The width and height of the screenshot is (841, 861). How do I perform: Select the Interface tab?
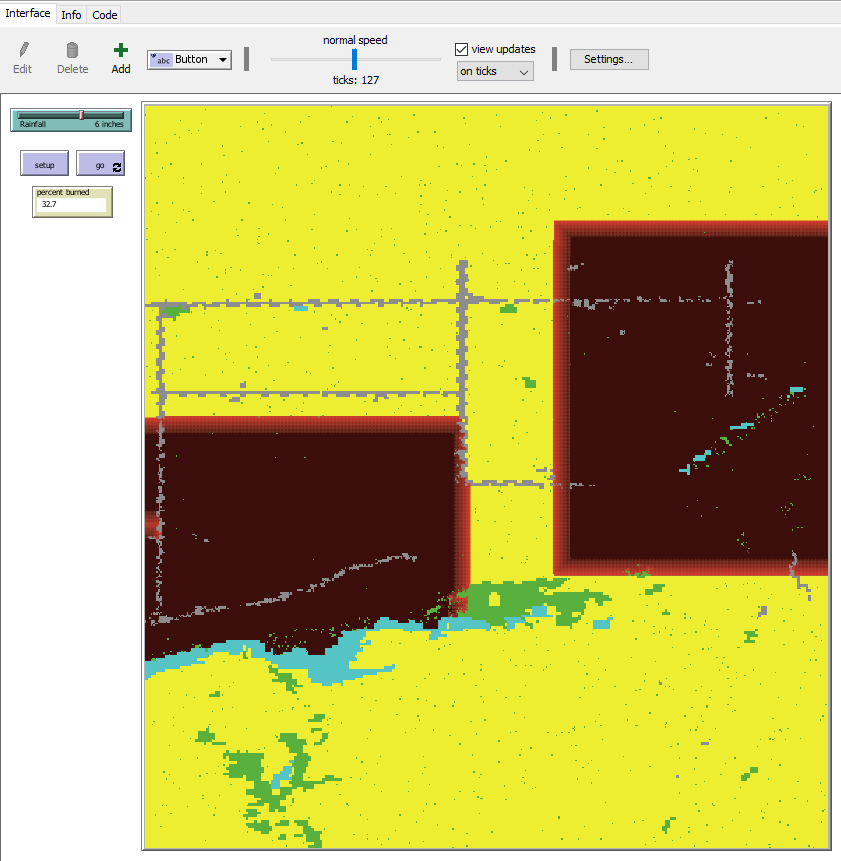coord(27,13)
